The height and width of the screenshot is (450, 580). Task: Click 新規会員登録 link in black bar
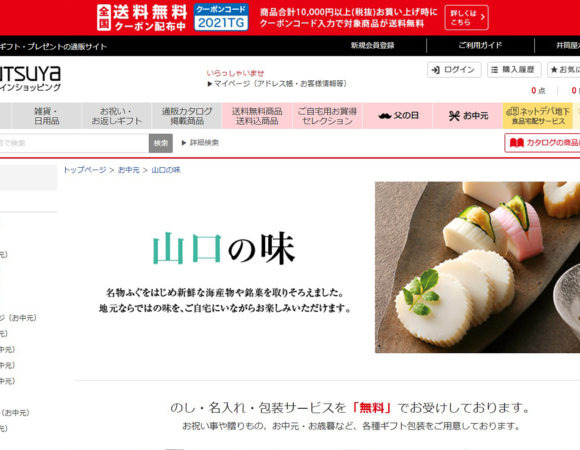[372, 45]
